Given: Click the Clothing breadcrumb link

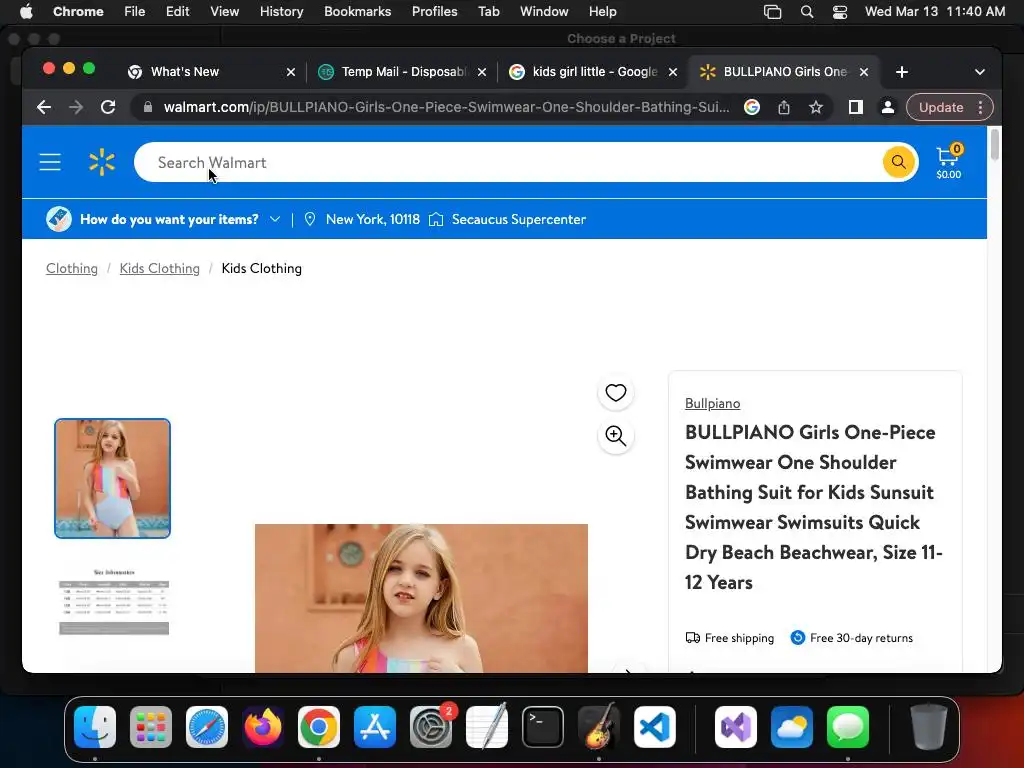Looking at the screenshot, I should click(72, 268).
